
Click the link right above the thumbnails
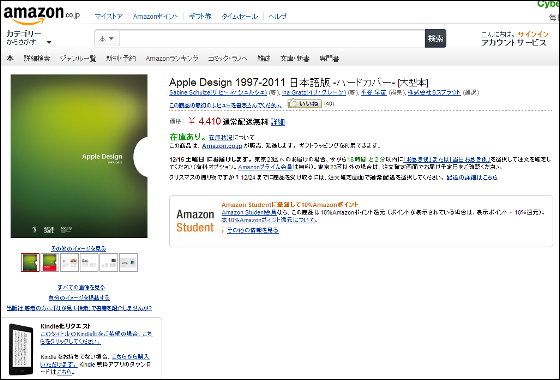pos(79,249)
